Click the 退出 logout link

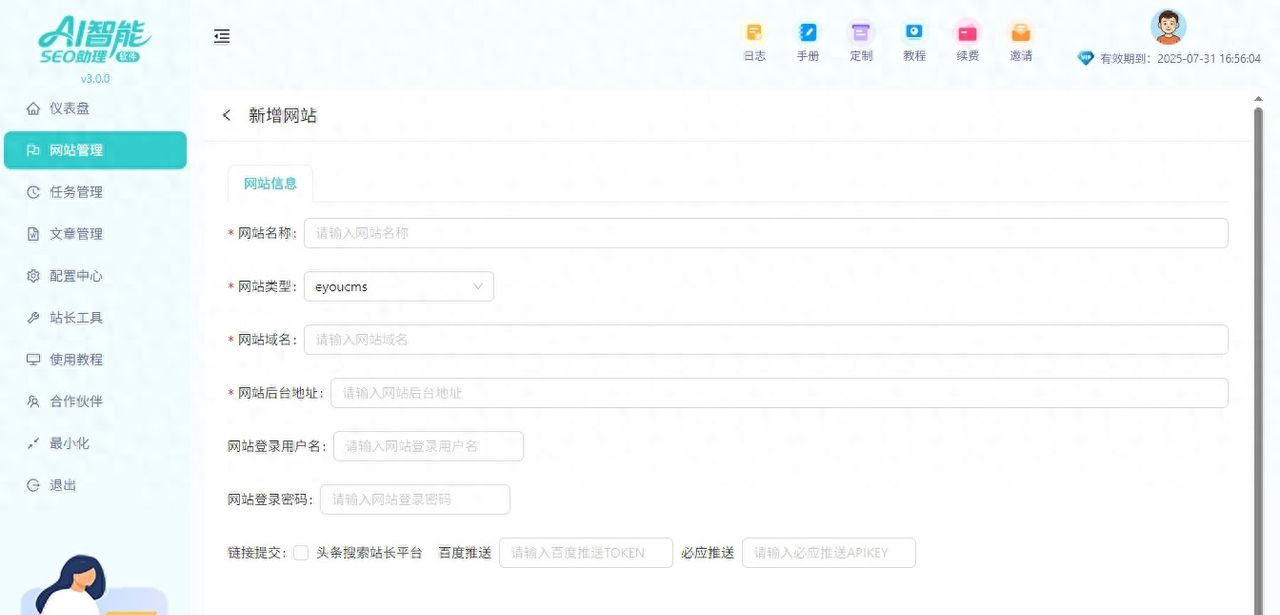[63, 485]
